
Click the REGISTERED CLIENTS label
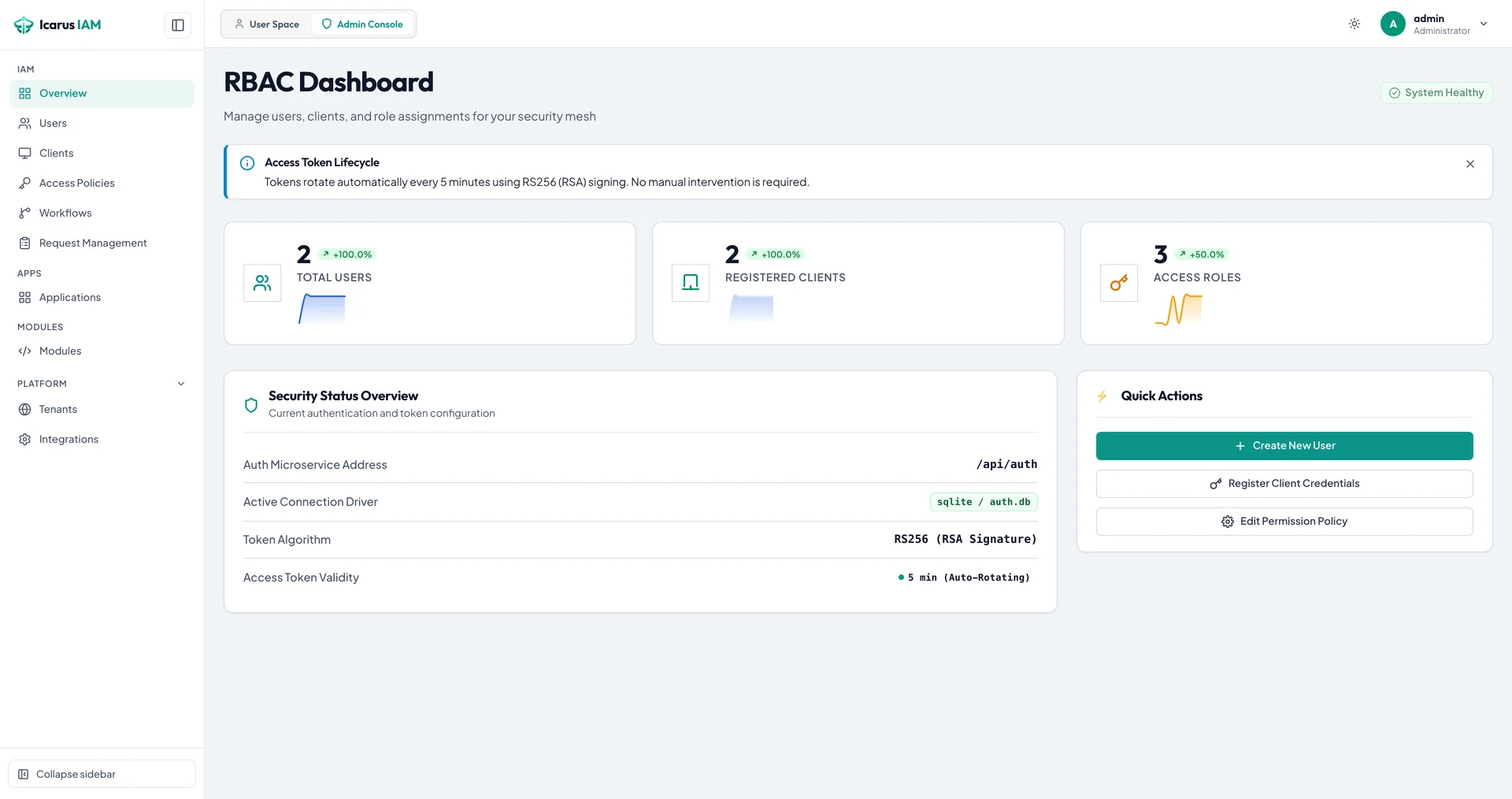[x=785, y=277]
